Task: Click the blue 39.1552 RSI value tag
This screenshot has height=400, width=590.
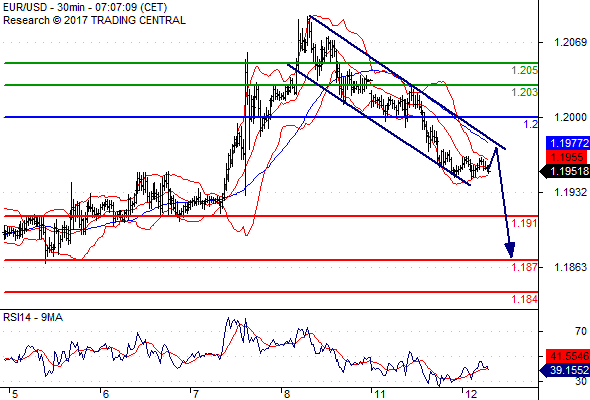Action: point(565,370)
